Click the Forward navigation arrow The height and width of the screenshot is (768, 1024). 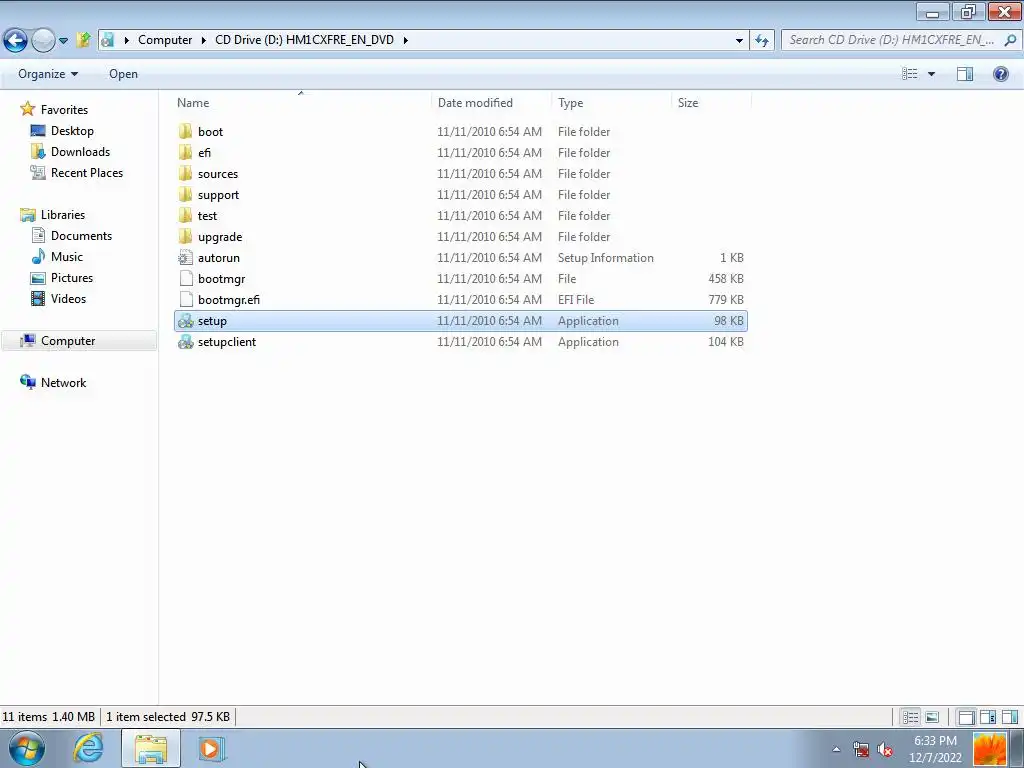(43, 40)
